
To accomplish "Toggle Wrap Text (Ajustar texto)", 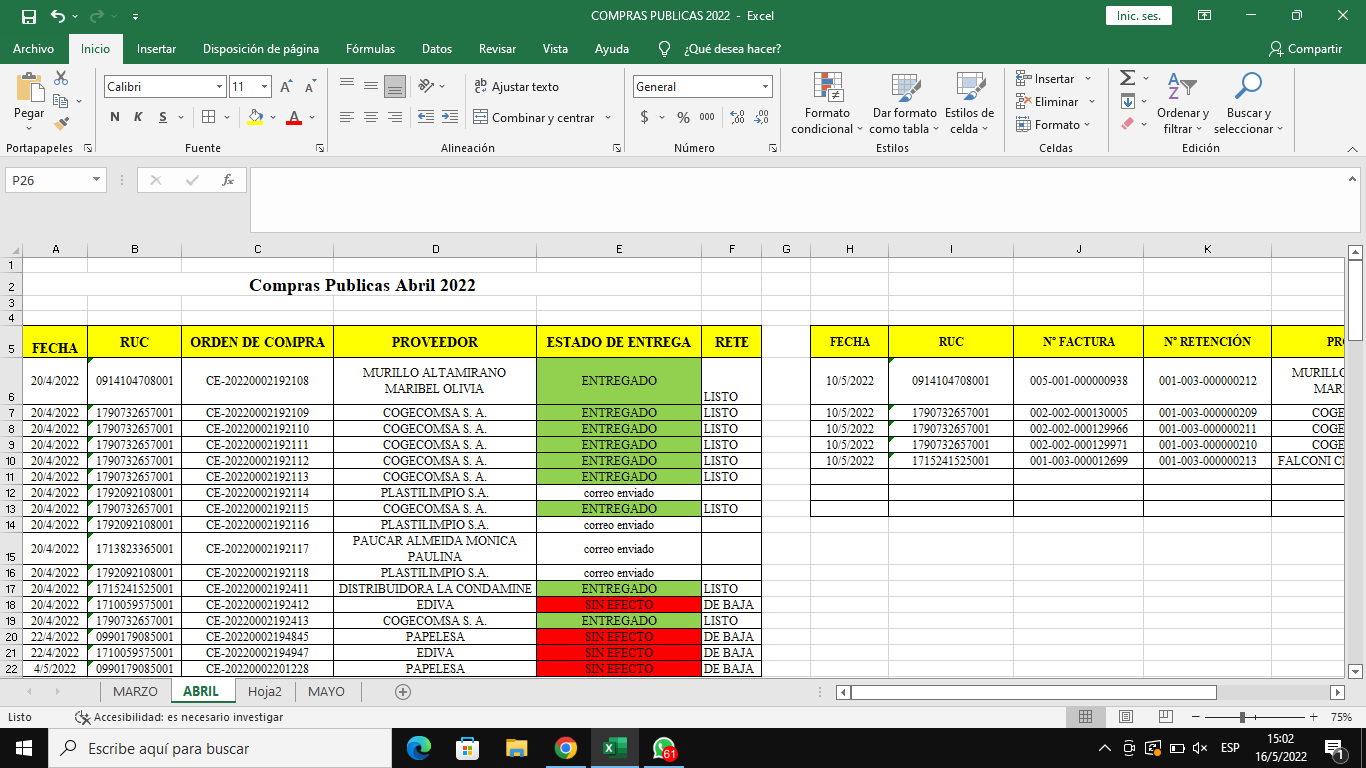I will (516, 87).
